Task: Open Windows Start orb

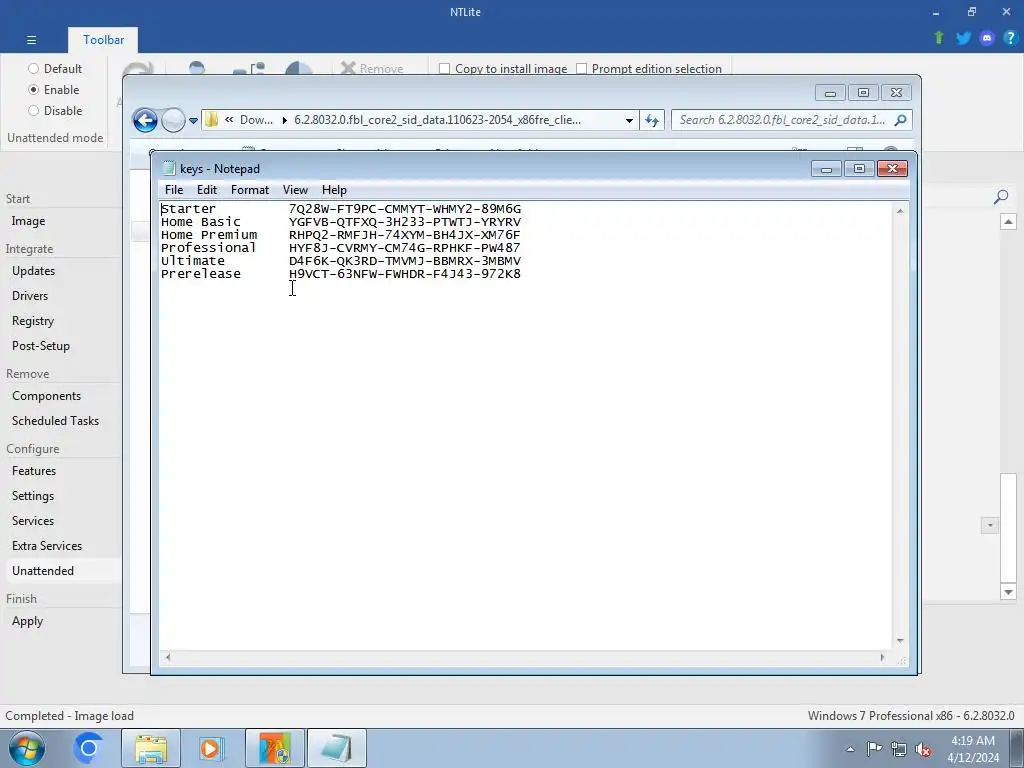Action: pos(27,748)
